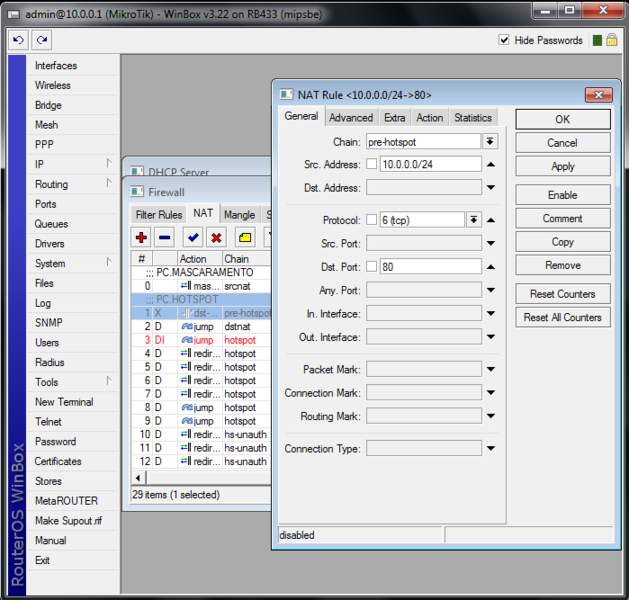
Task: Select red invalid rule 3 hotspot row
Action: tap(201, 340)
